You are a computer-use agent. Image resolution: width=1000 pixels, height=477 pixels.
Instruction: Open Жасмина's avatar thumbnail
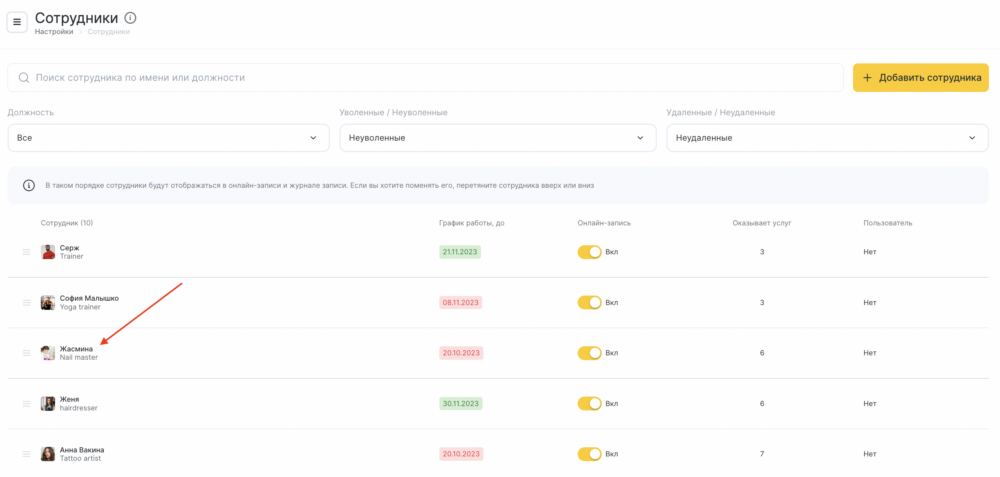(48, 353)
